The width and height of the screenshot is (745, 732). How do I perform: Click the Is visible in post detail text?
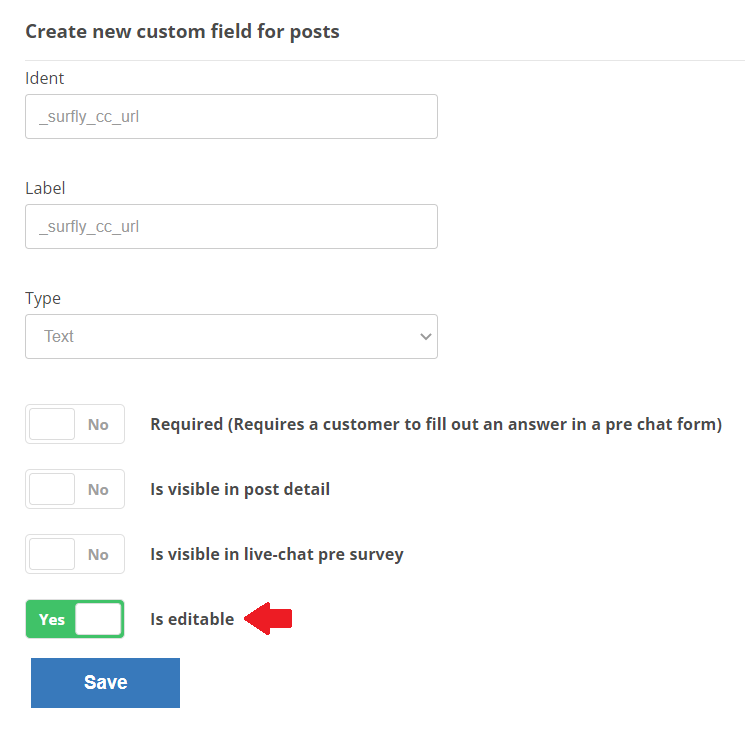(x=240, y=489)
